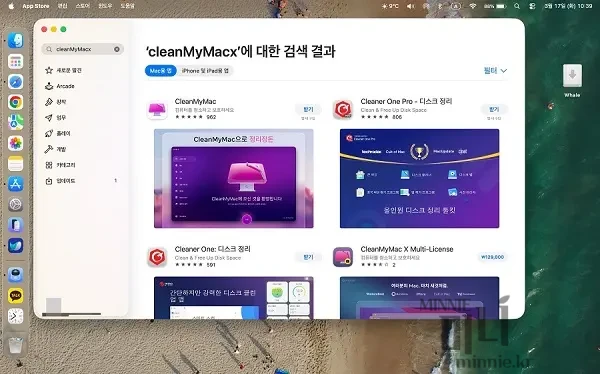Click 받기 for Cleaner One Pro
The height and width of the screenshot is (374, 600).
pos(494,109)
